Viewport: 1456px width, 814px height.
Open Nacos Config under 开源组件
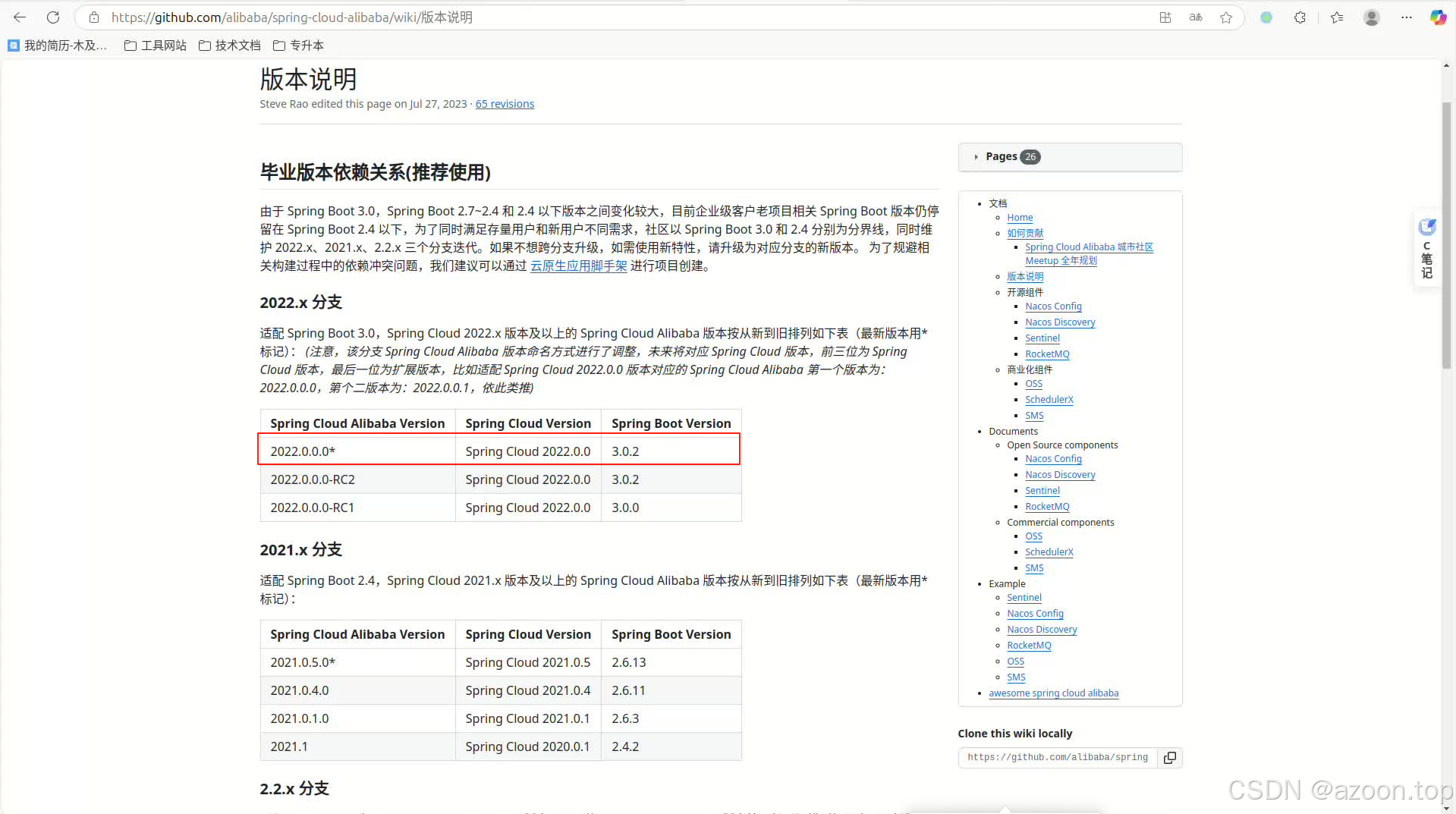(x=1053, y=306)
